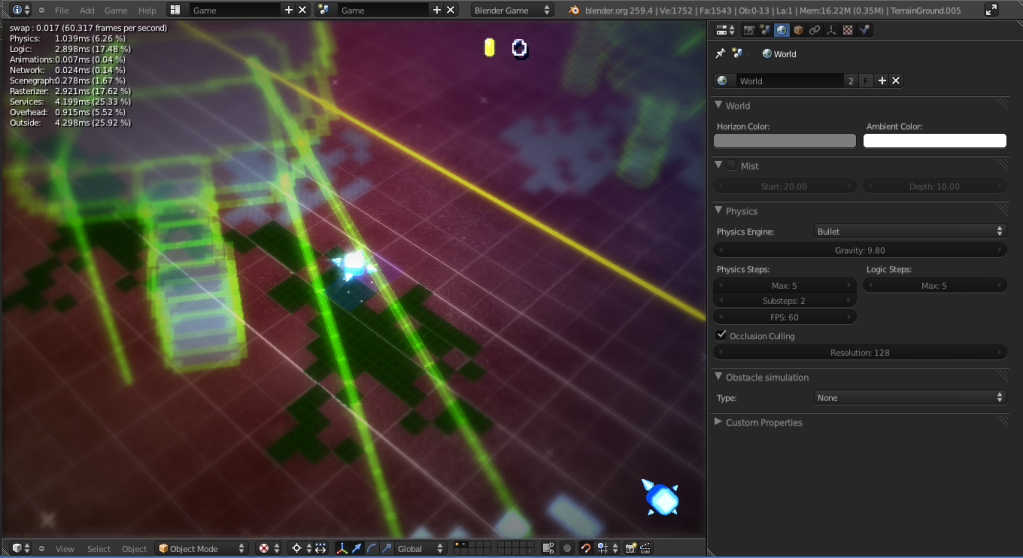This screenshot has height=558, width=1023.
Task: Open the Blender Game engine dropdown
Action: tap(512, 10)
